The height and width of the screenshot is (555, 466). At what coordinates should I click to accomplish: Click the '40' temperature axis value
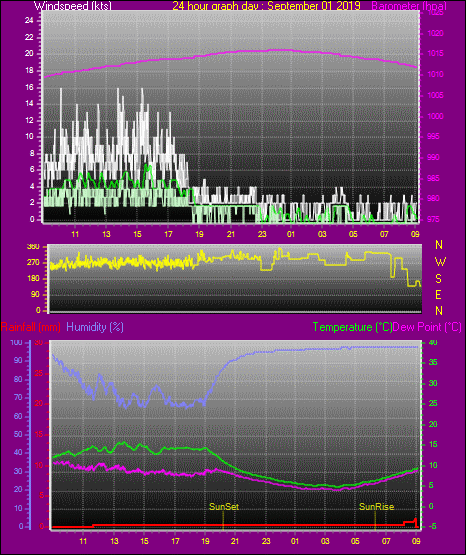433,342
